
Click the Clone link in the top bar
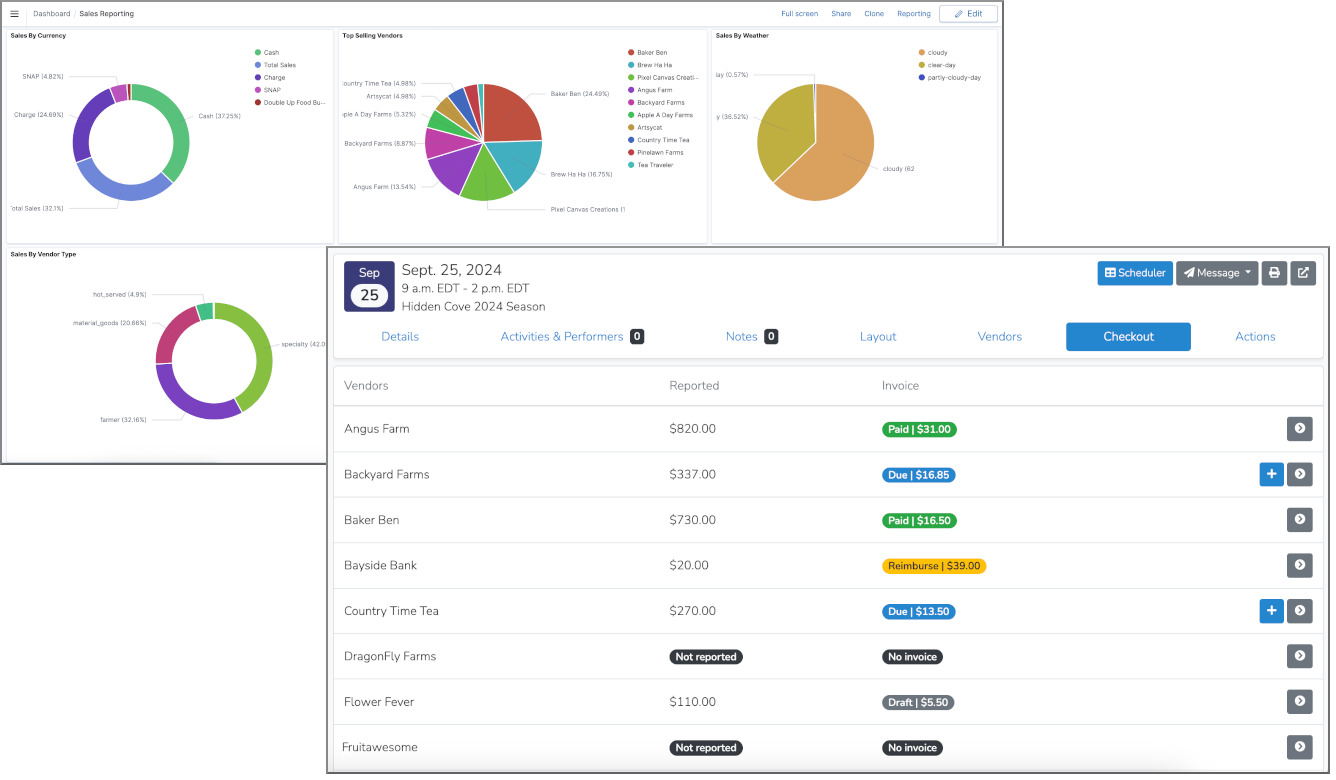click(x=873, y=13)
